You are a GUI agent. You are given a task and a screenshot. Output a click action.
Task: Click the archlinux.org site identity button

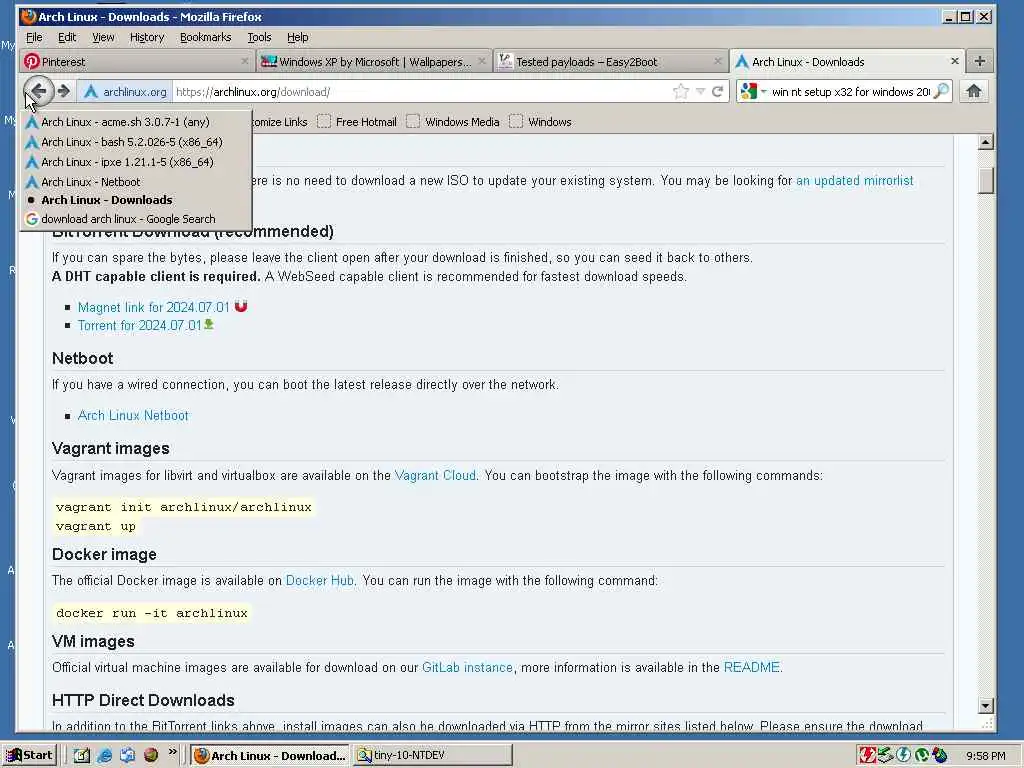pos(125,92)
